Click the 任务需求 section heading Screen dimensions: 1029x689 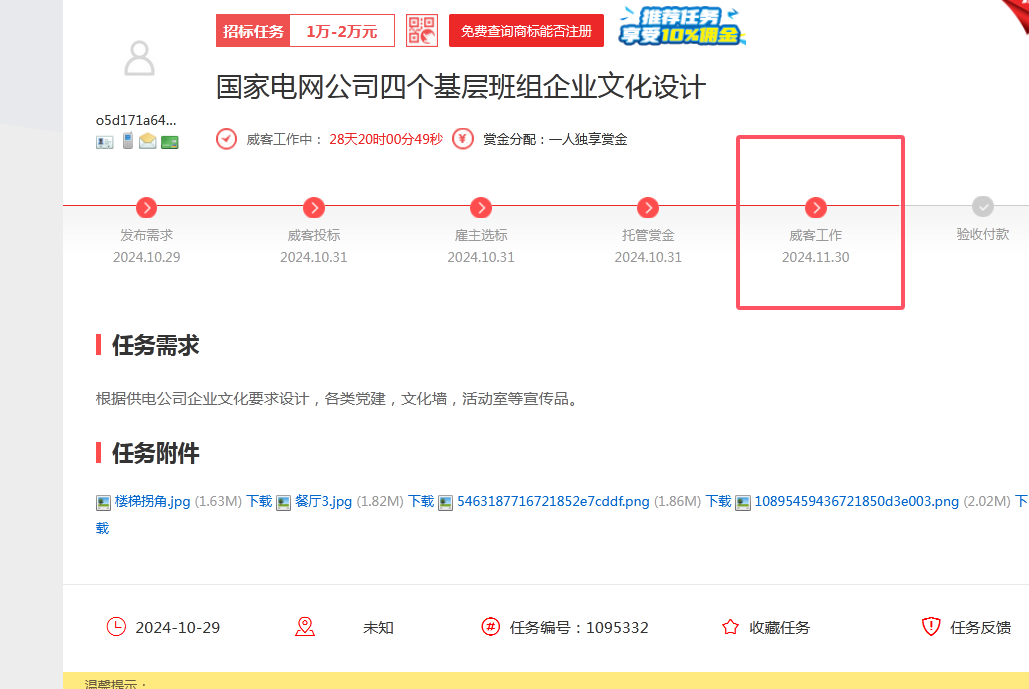pos(156,345)
